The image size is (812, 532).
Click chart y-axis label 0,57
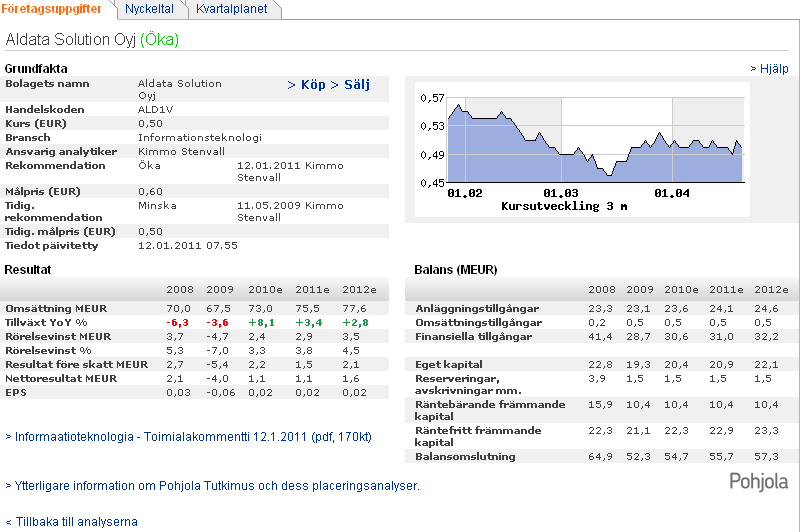(432, 97)
